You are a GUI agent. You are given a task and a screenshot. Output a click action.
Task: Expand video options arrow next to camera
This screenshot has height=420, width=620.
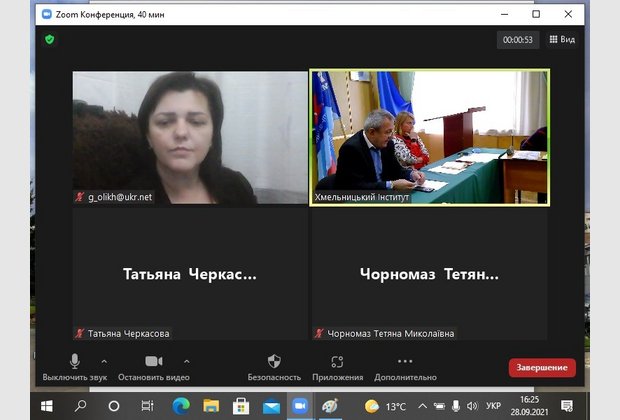point(186,361)
